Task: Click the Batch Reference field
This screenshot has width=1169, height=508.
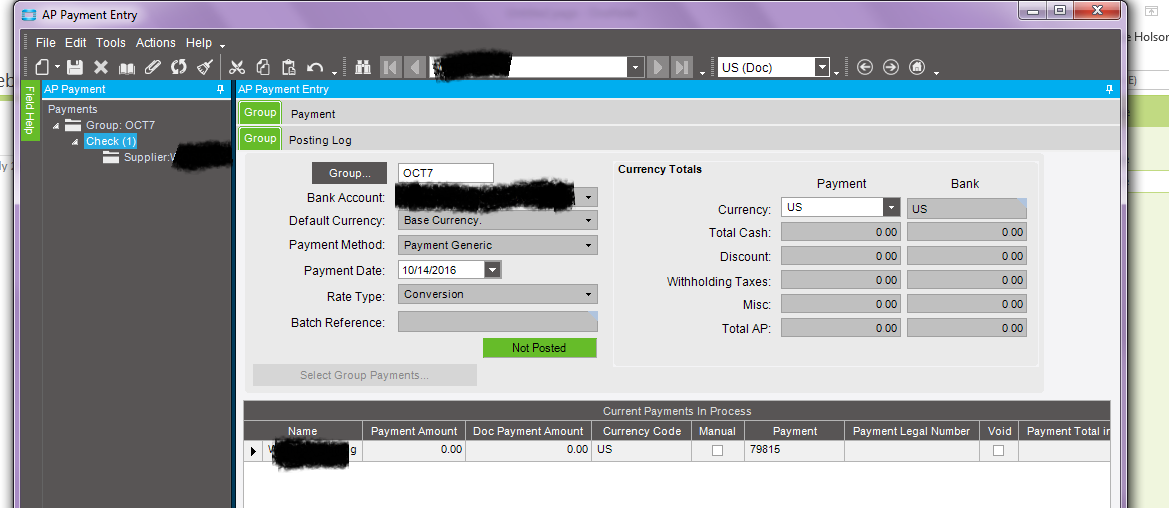Action: [x=498, y=322]
